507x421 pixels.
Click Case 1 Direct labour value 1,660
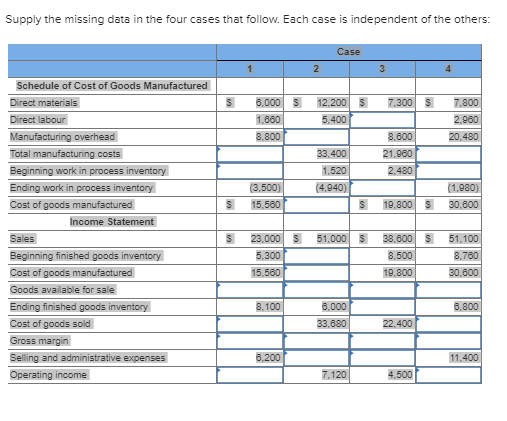click(x=268, y=120)
